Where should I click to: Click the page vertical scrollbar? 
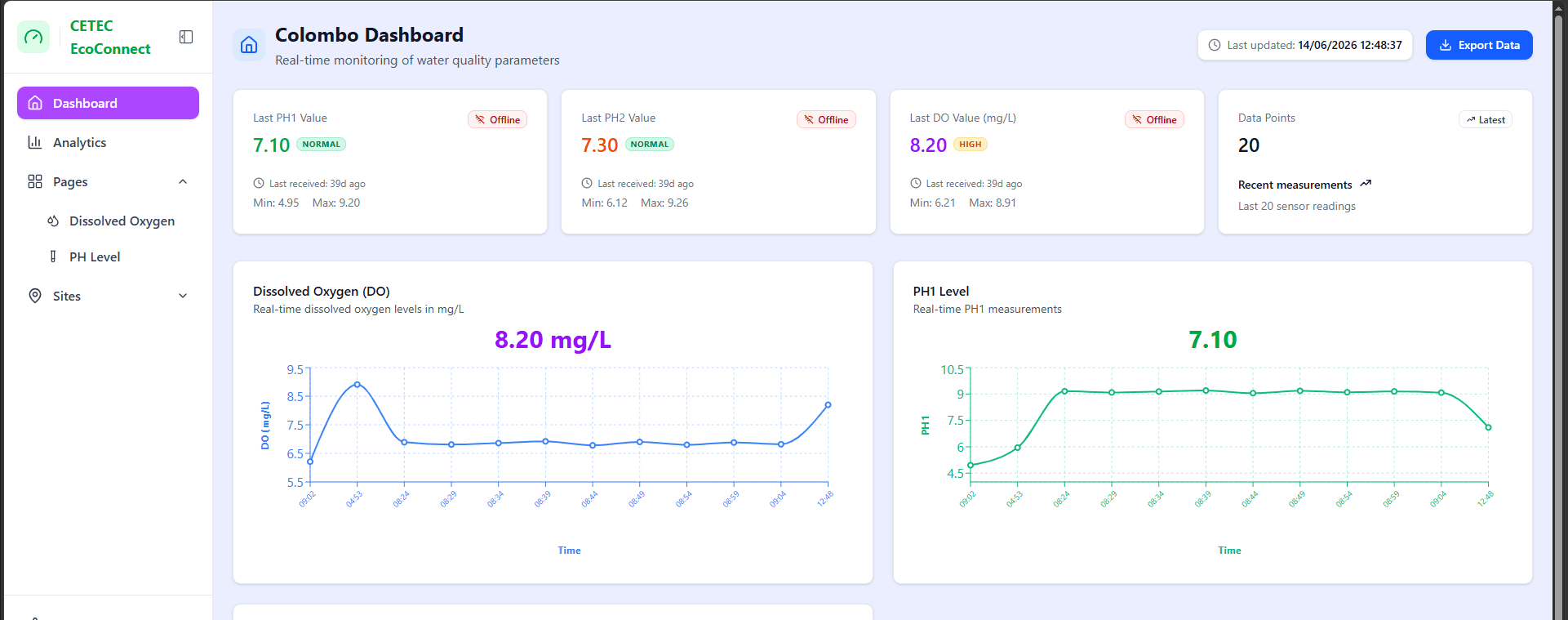(x=1559, y=310)
